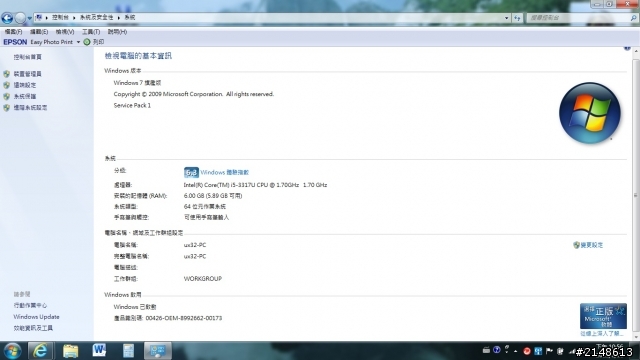Show hidden tray icons arrow

point(516,351)
